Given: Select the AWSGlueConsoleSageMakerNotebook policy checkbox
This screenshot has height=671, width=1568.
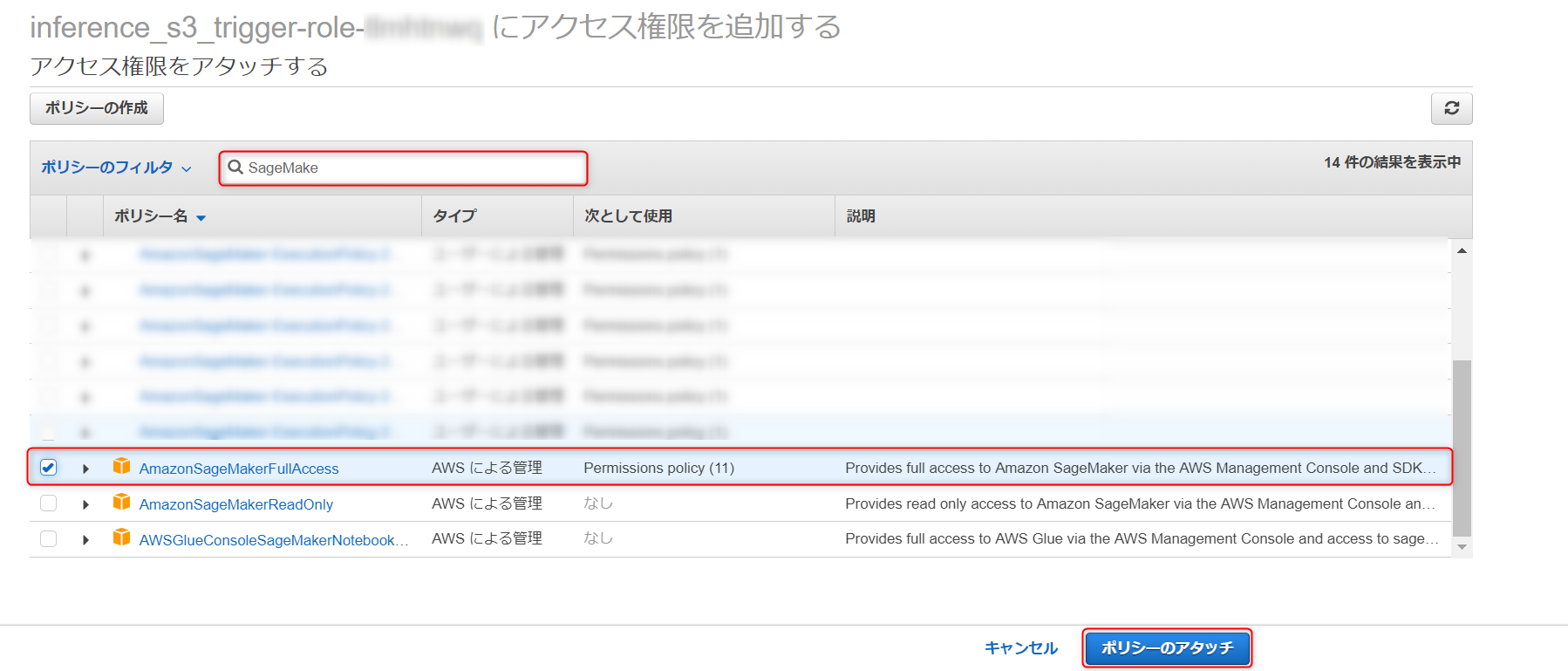Looking at the screenshot, I should pos(49,539).
